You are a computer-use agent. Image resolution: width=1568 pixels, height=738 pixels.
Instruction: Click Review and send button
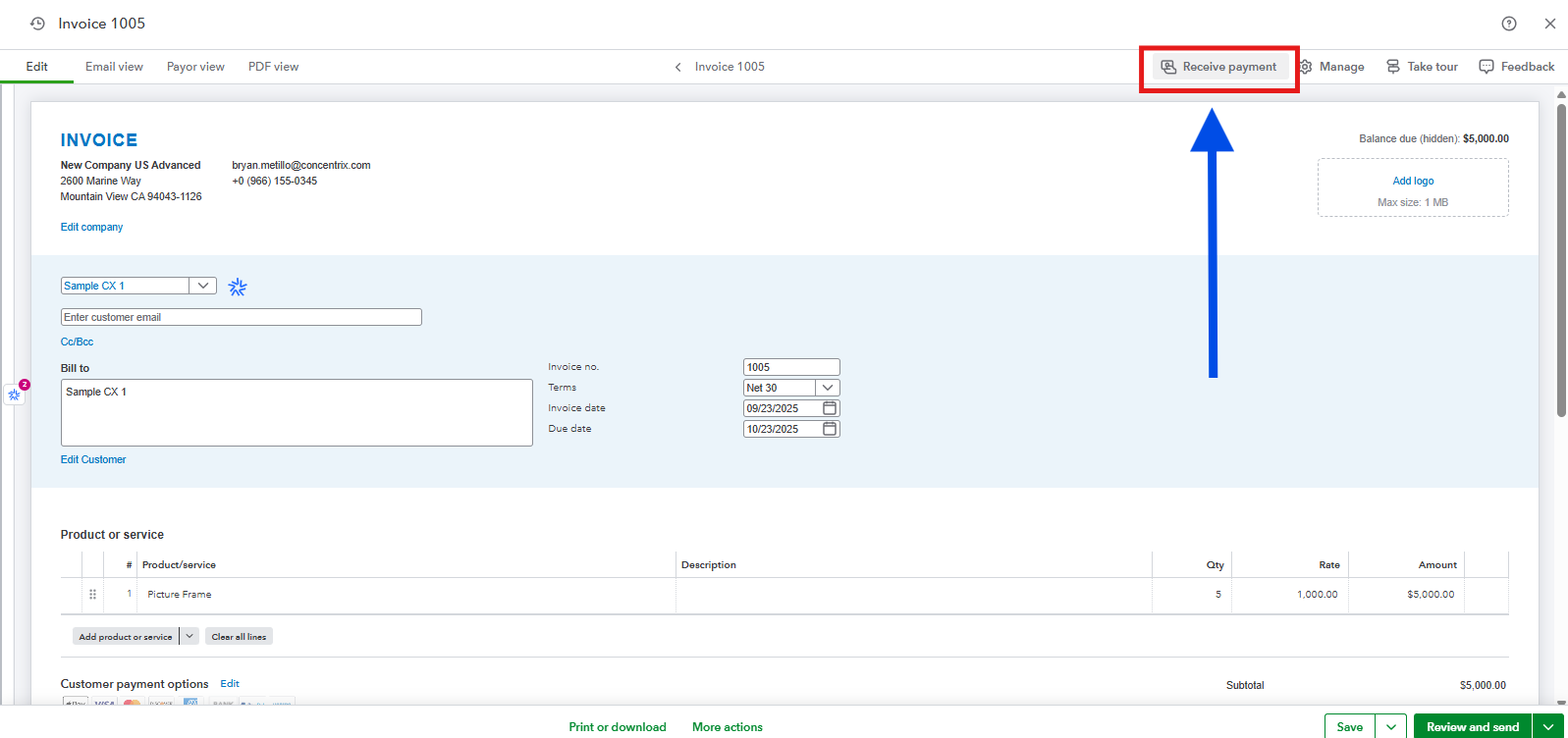click(x=1472, y=727)
